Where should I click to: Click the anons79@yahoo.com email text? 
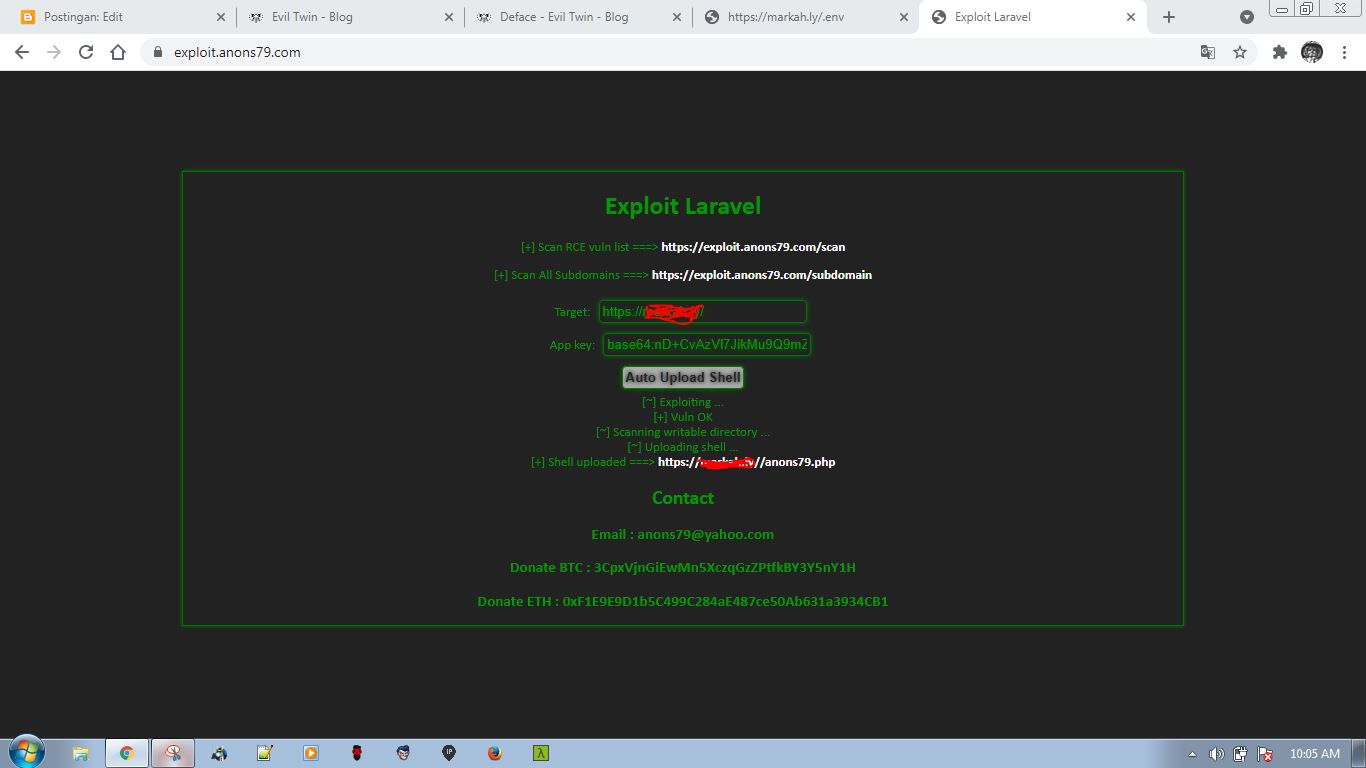click(x=706, y=535)
